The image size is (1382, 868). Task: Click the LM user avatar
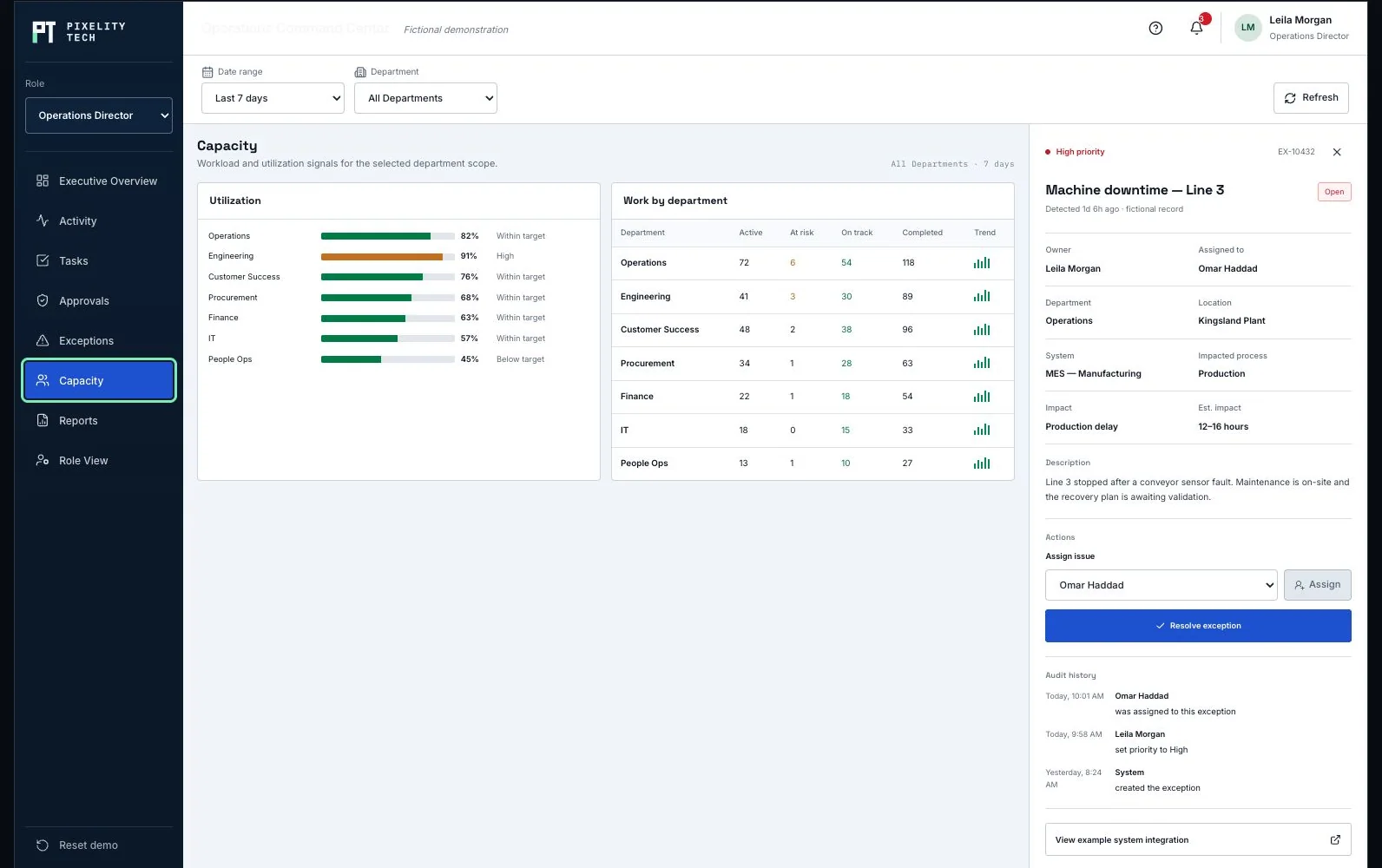1247,28
